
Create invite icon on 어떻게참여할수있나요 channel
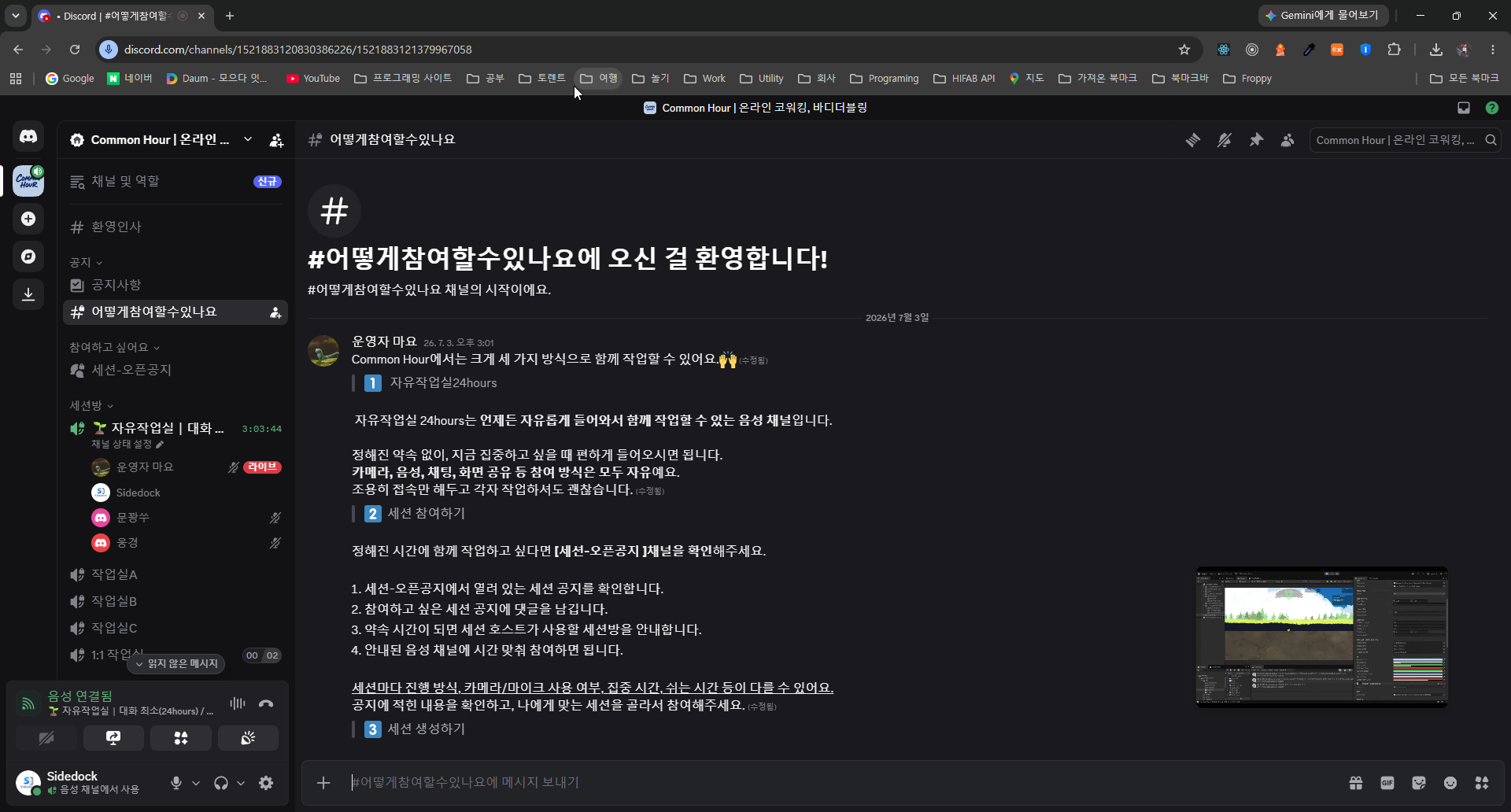[x=275, y=312]
